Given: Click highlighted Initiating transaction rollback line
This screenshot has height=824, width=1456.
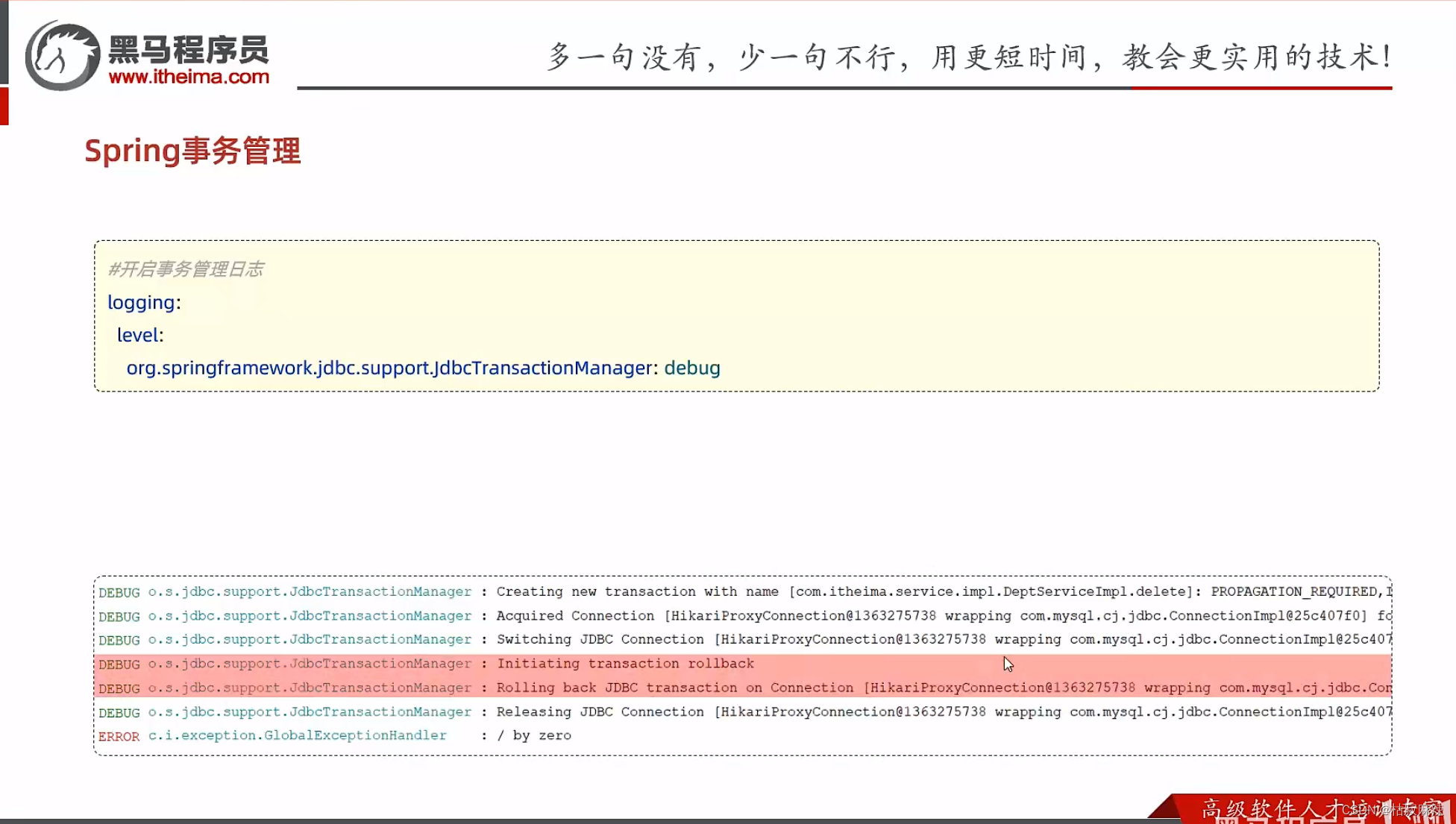Looking at the screenshot, I should [x=625, y=664].
